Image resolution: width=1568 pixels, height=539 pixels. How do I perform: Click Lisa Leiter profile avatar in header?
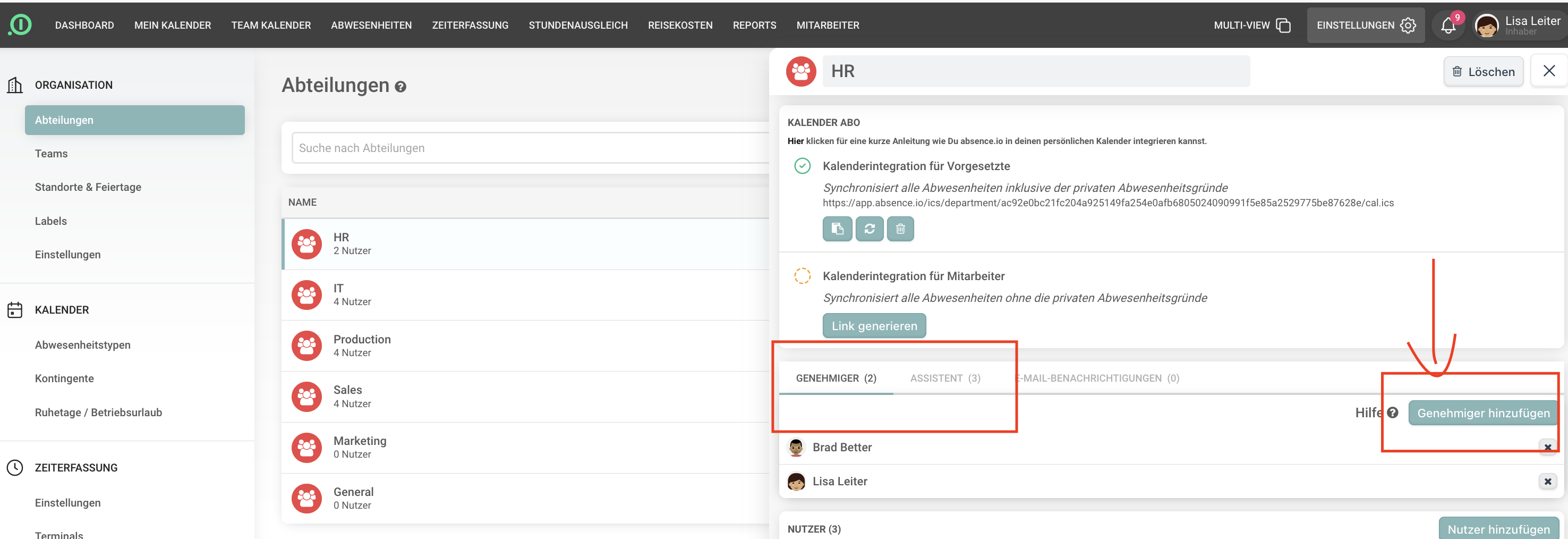1487,26
